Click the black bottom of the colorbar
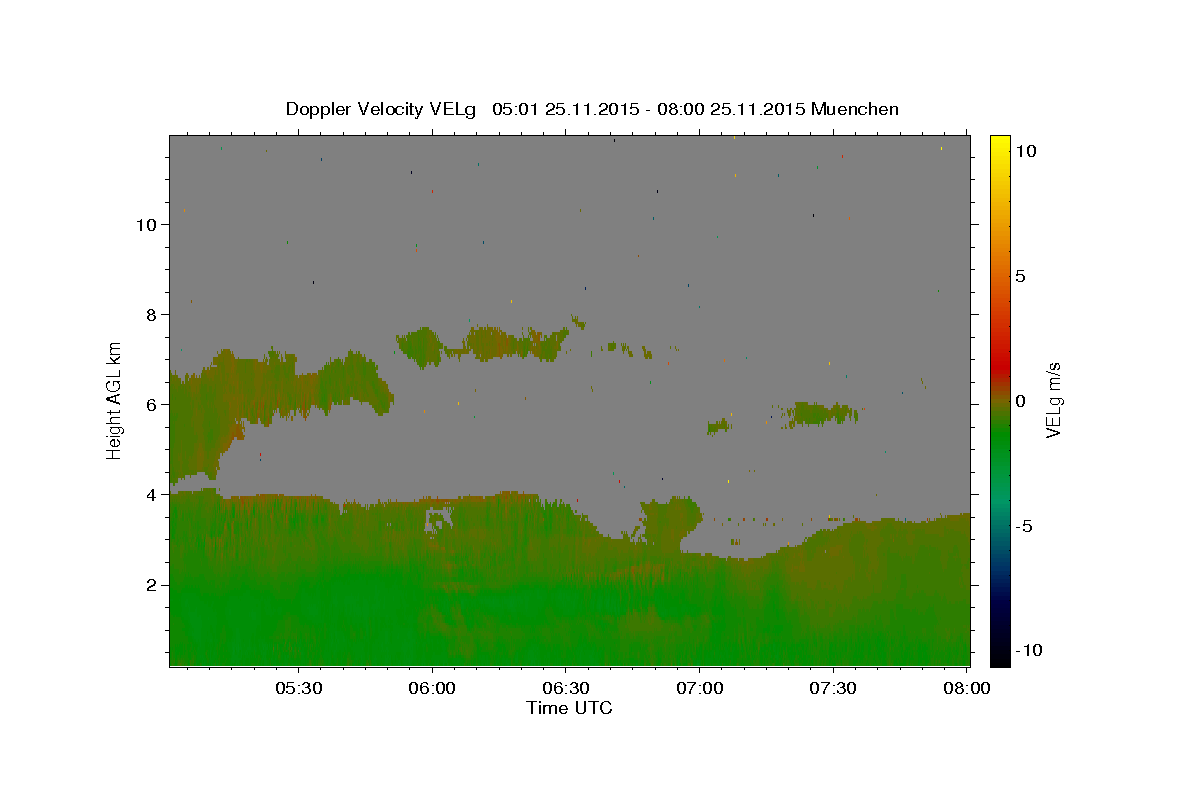 tap(999, 656)
